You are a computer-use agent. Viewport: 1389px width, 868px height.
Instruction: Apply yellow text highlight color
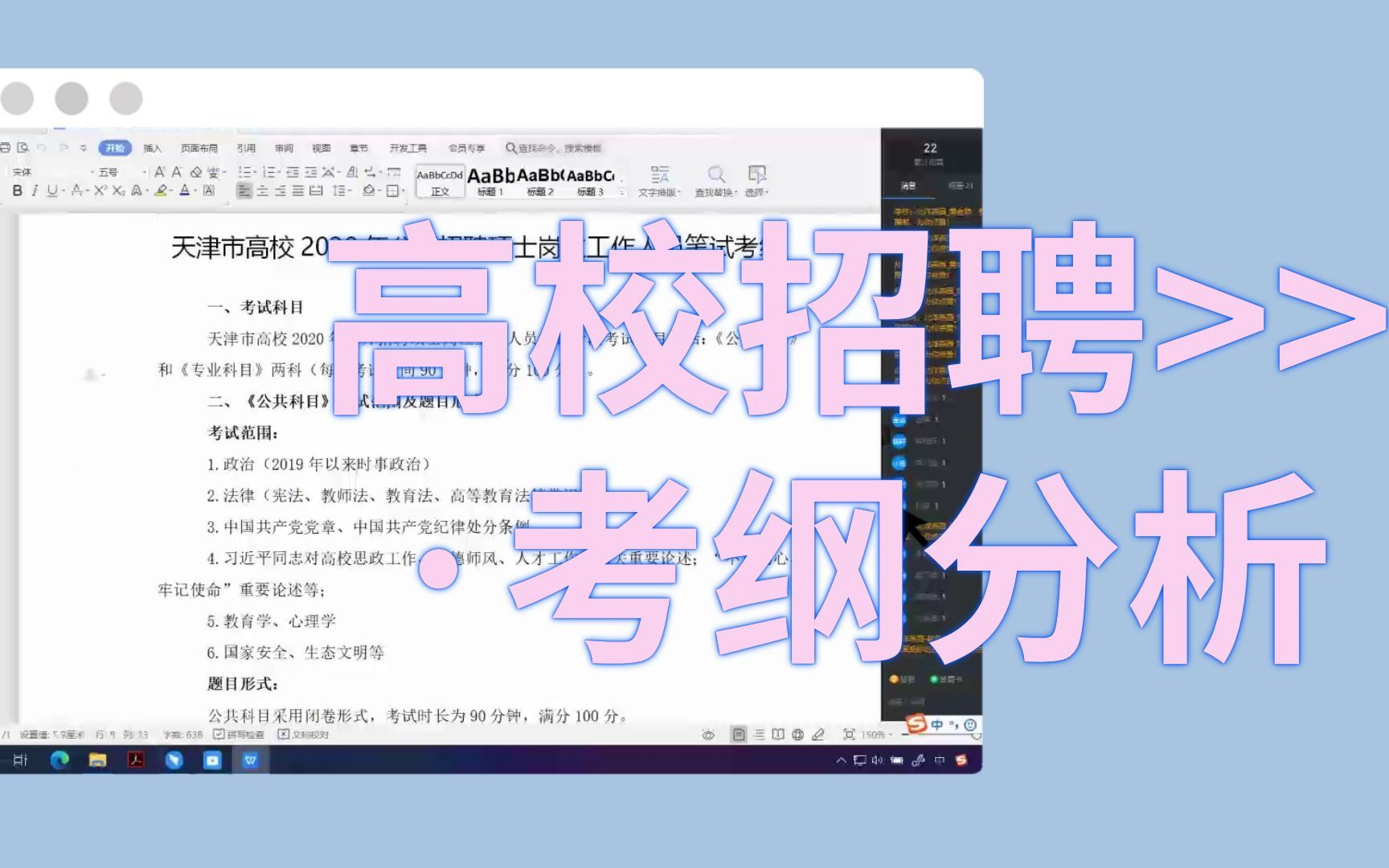click(x=162, y=190)
